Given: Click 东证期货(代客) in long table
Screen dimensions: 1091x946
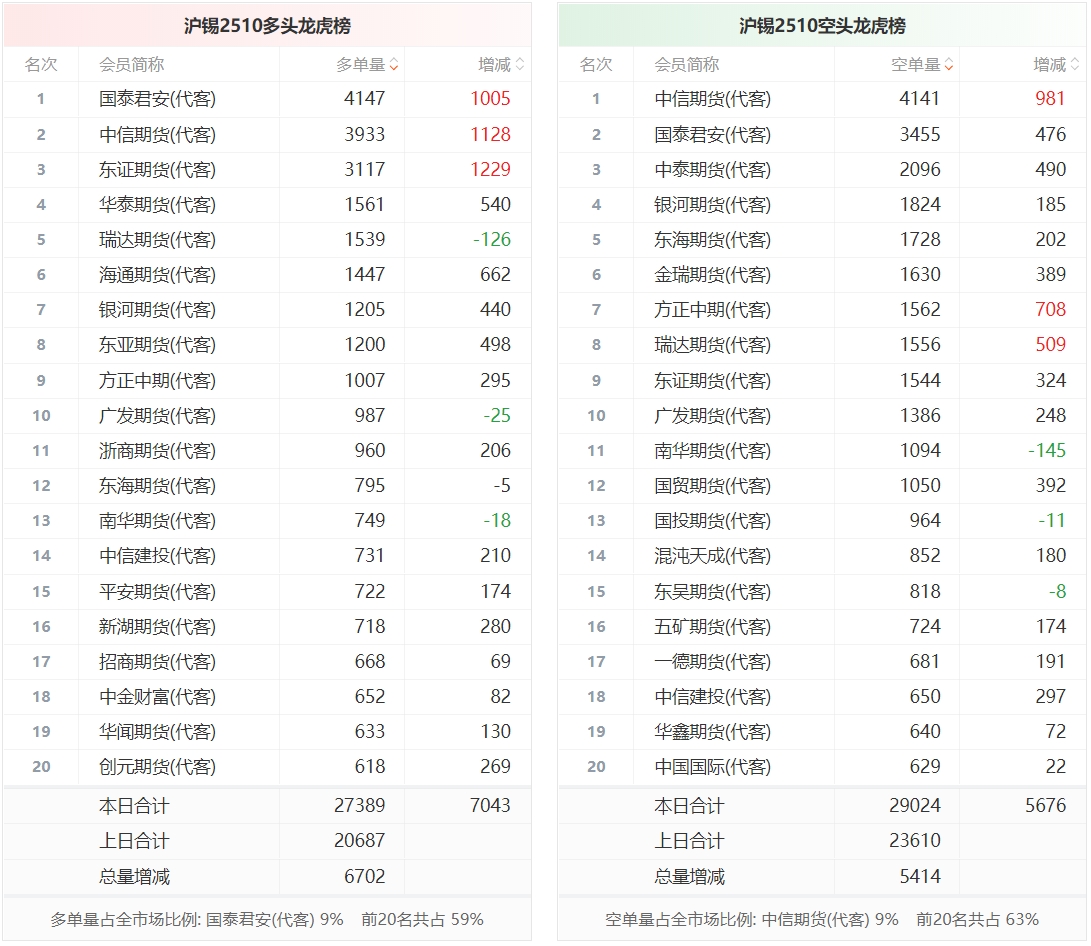Looking at the screenshot, I should click(157, 169).
